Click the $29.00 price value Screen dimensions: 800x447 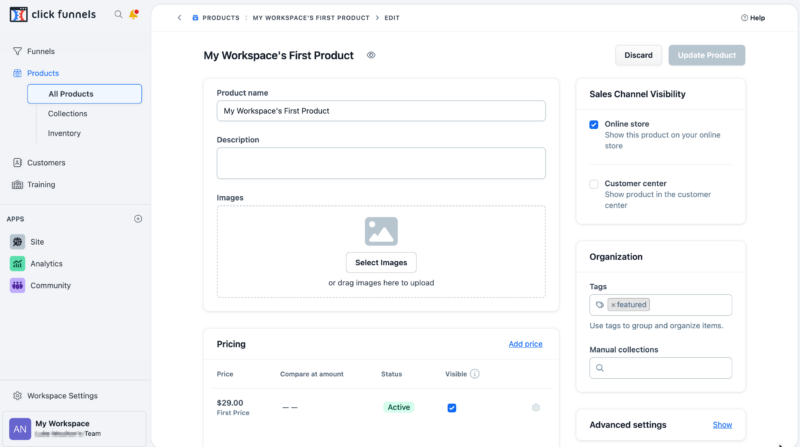(x=230, y=403)
